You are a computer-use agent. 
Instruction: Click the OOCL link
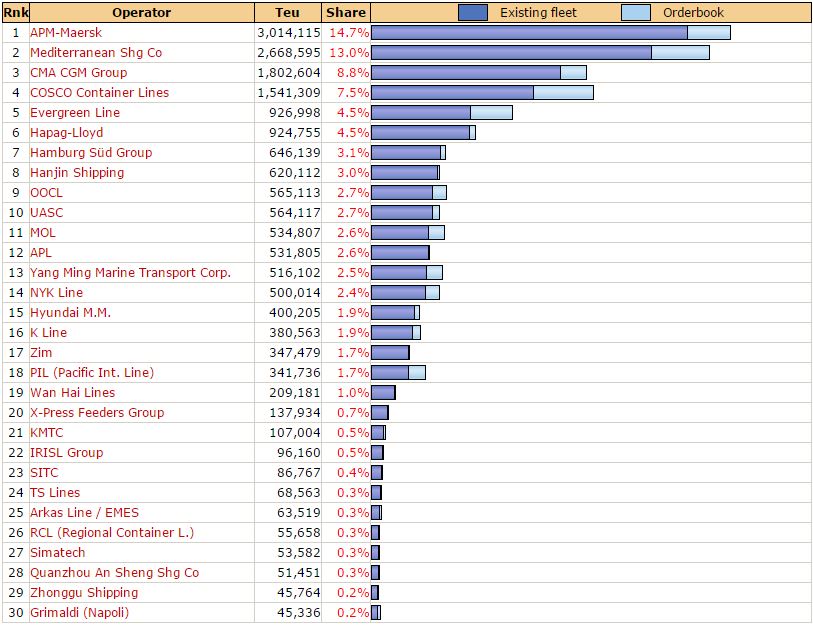point(46,193)
